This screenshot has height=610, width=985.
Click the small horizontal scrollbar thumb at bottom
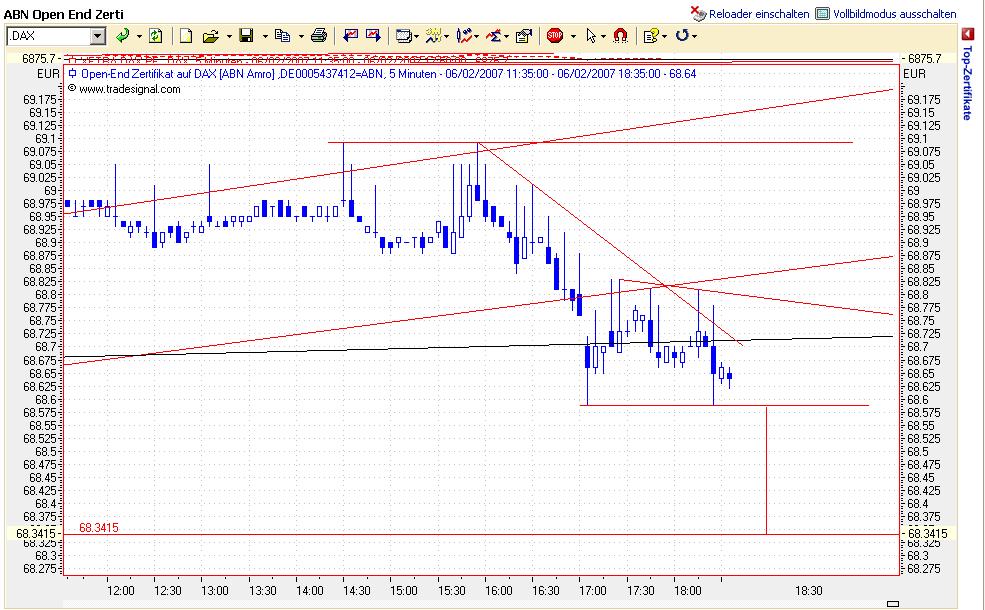pos(893,604)
